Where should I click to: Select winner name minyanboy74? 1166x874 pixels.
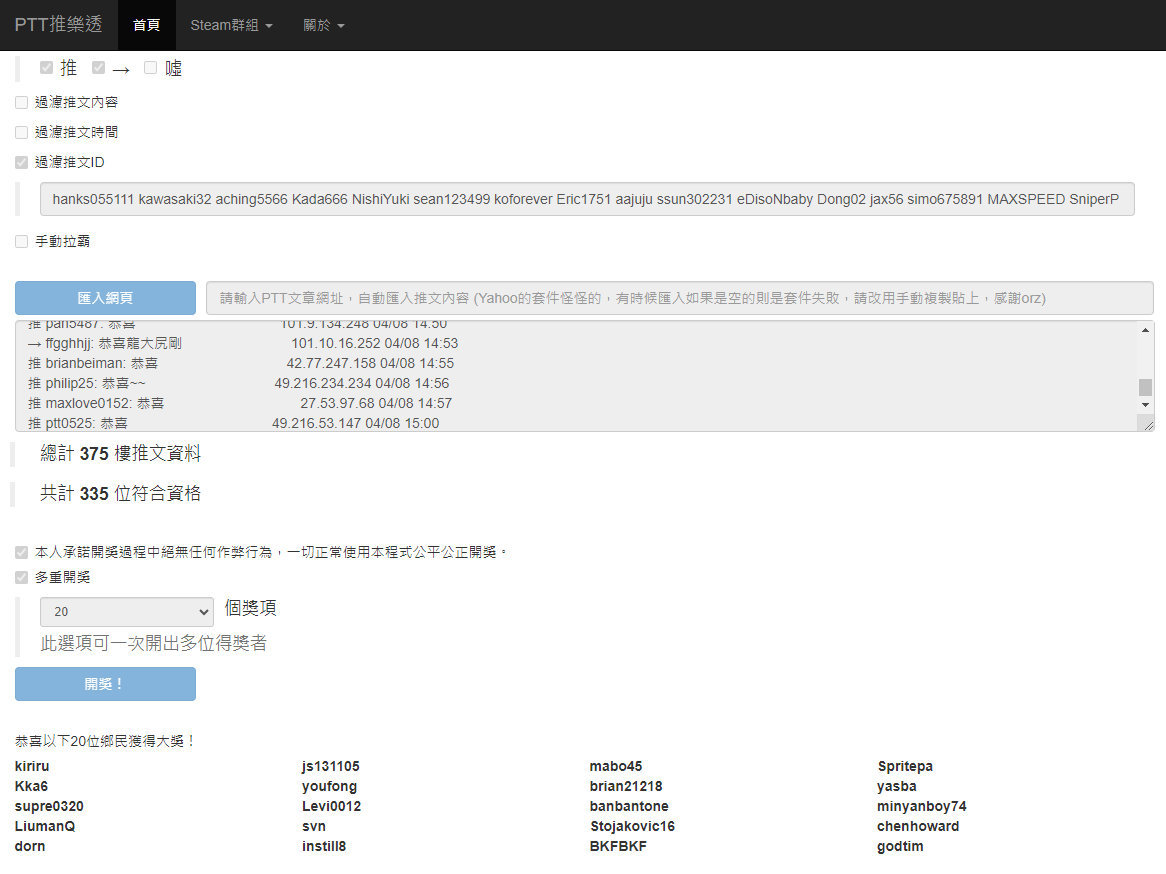click(922, 806)
